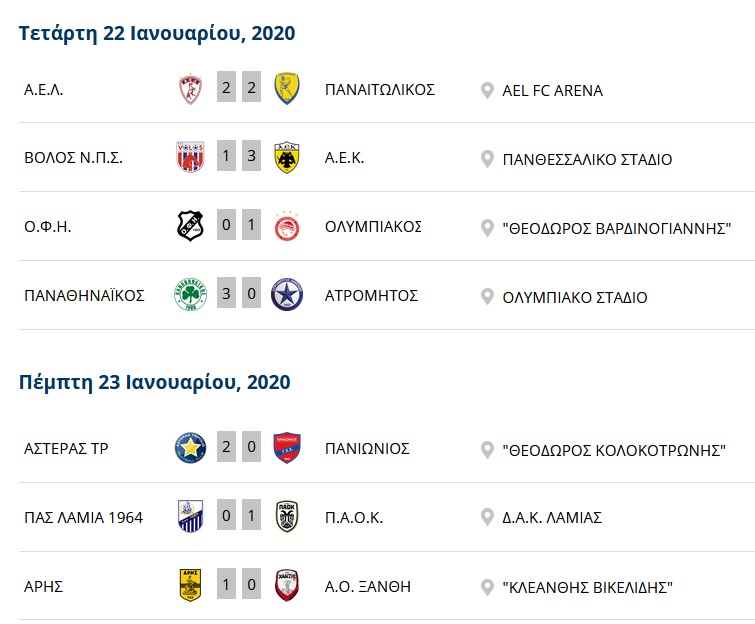Click the PAOK black-white crest

[x=287, y=517]
